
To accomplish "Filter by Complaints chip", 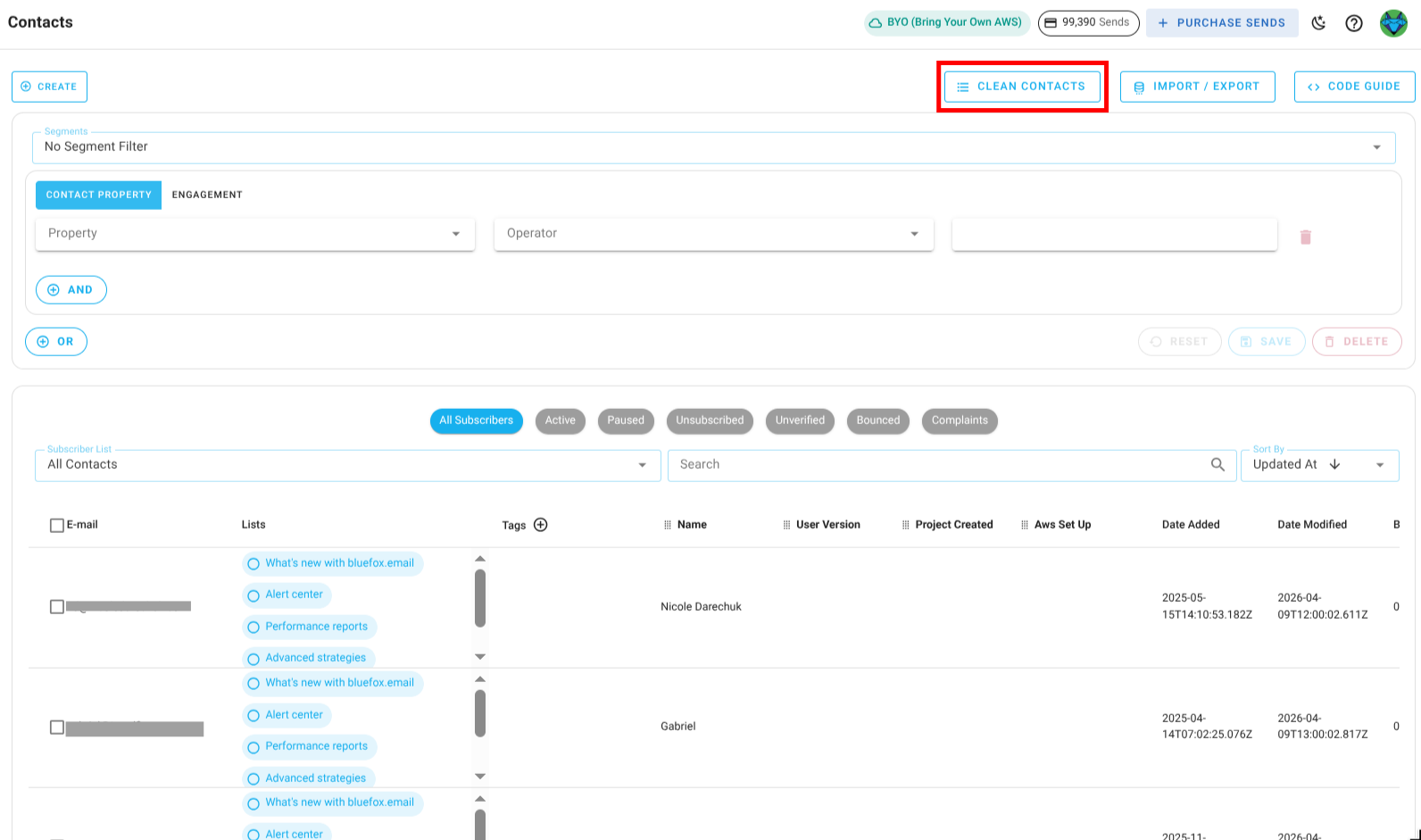I will point(960,420).
